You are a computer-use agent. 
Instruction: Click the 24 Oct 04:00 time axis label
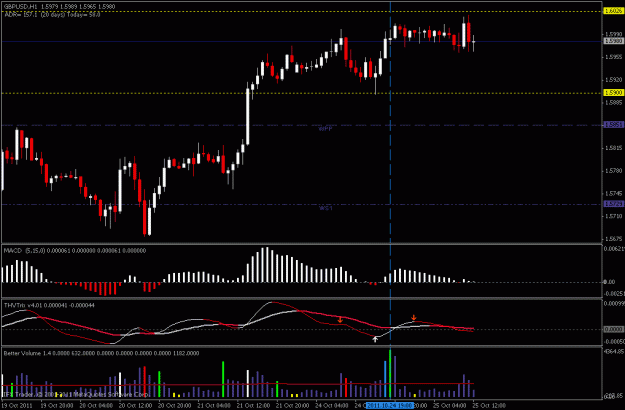click(x=331, y=406)
